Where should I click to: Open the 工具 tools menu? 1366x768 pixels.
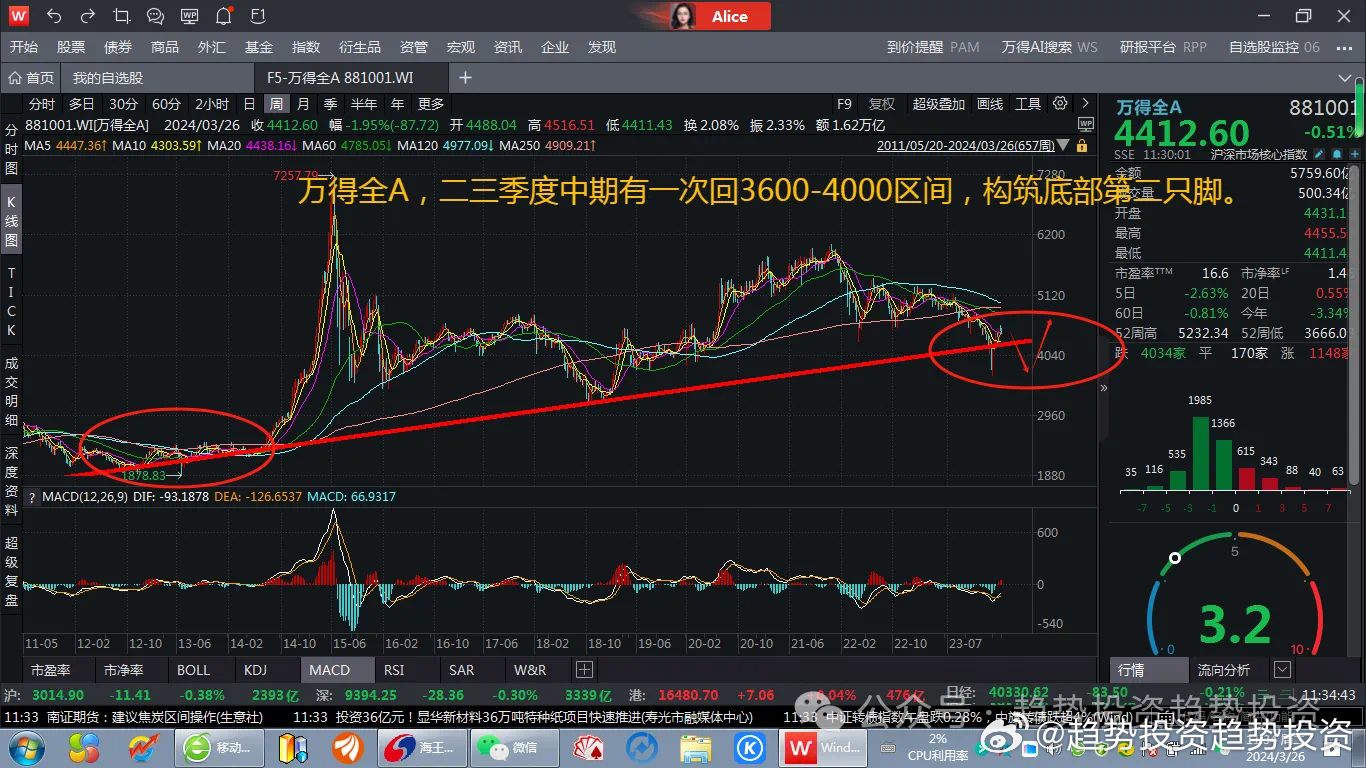pos(1028,104)
